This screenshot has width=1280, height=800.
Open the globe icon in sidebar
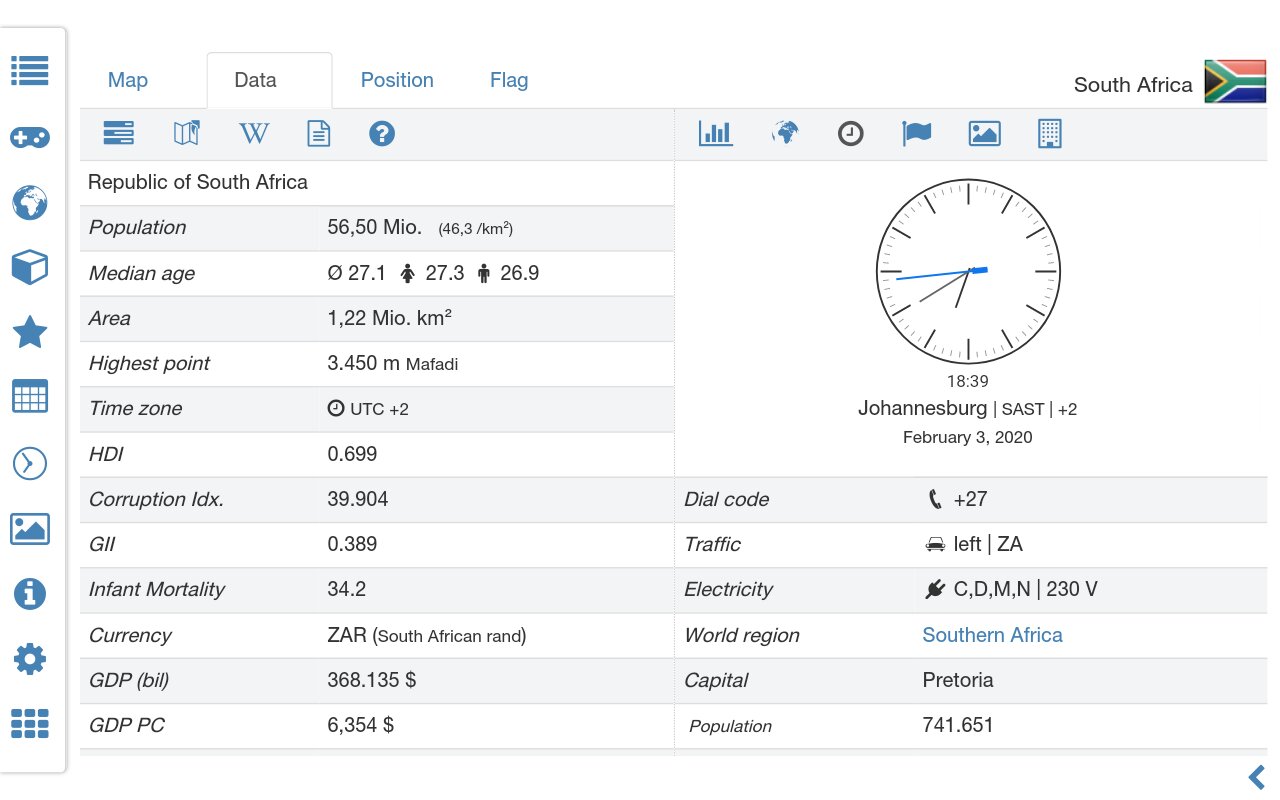click(30, 202)
